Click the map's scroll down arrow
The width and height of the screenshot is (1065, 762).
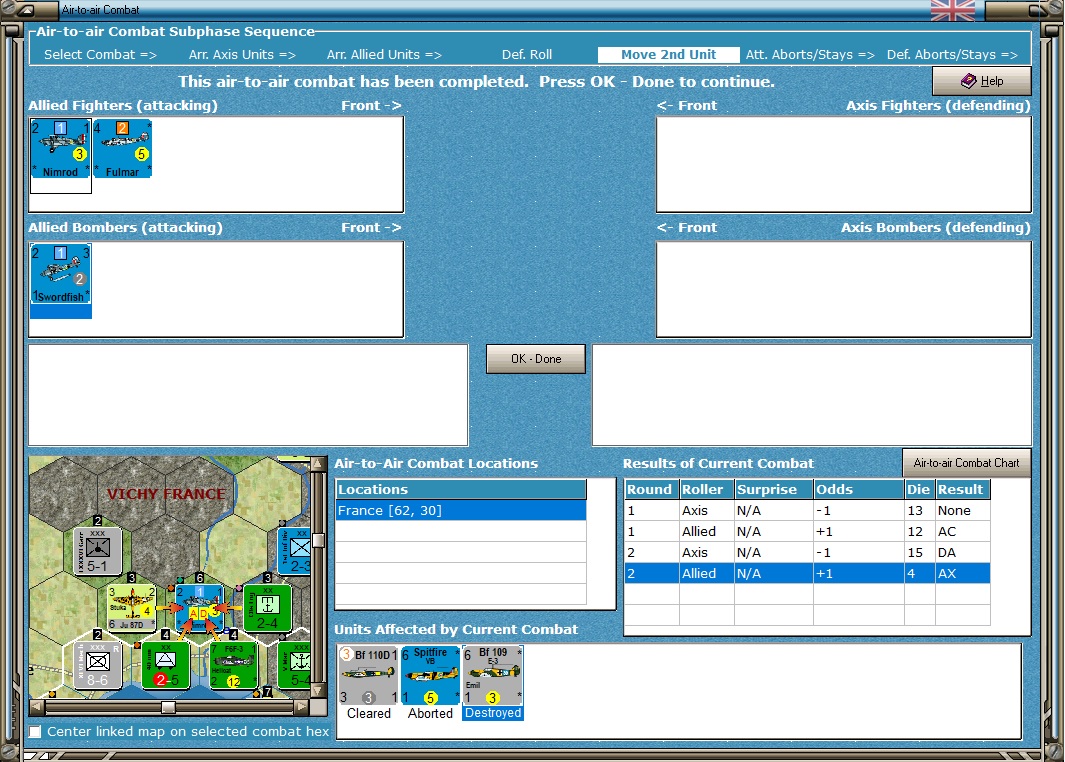coord(317,691)
